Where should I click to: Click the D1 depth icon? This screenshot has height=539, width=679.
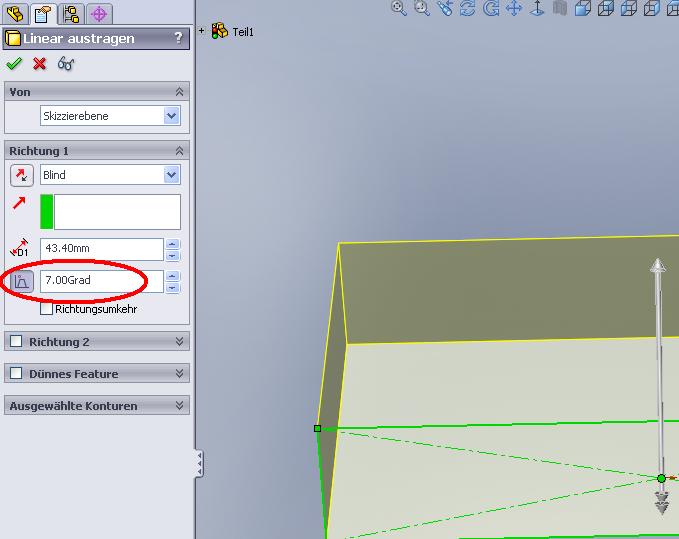(20, 248)
